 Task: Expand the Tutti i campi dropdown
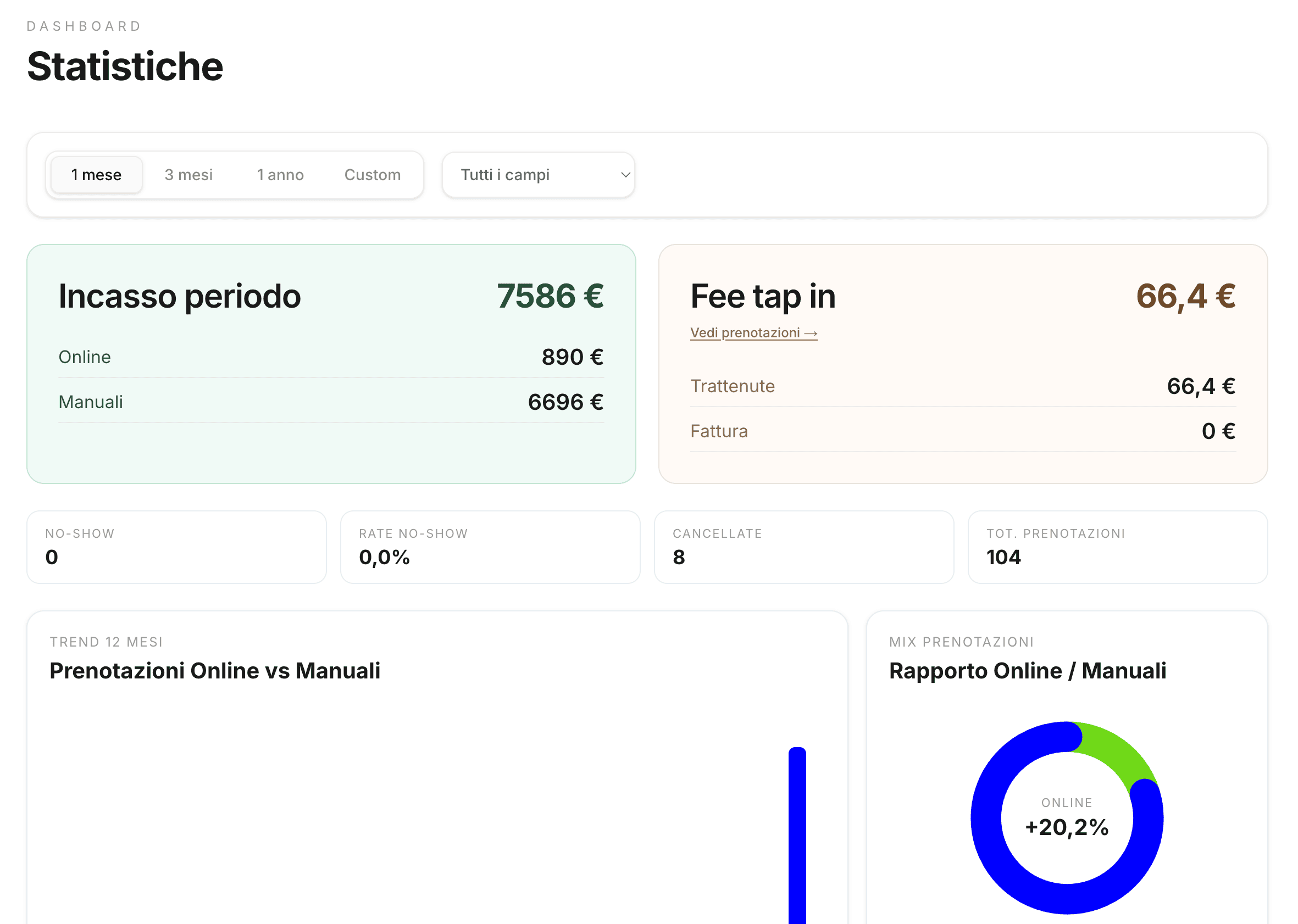539,175
